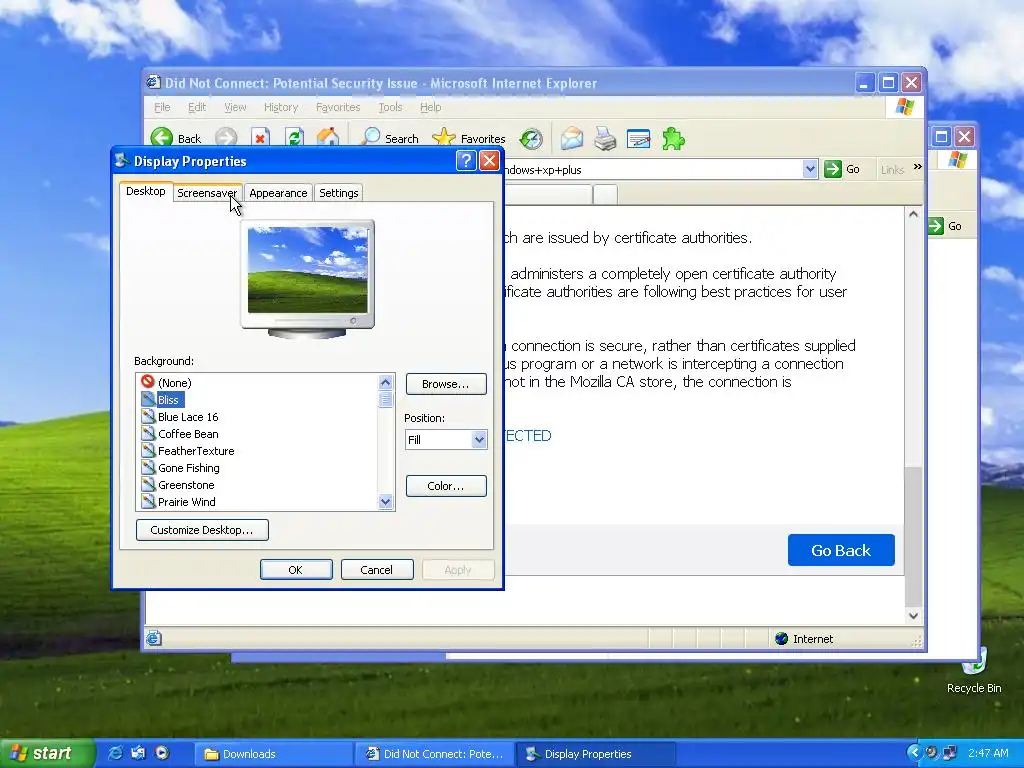The width and height of the screenshot is (1024, 768).
Task: Open the Recycle Bin desktop icon
Action: pyautogui.click(x=974, y=670)
